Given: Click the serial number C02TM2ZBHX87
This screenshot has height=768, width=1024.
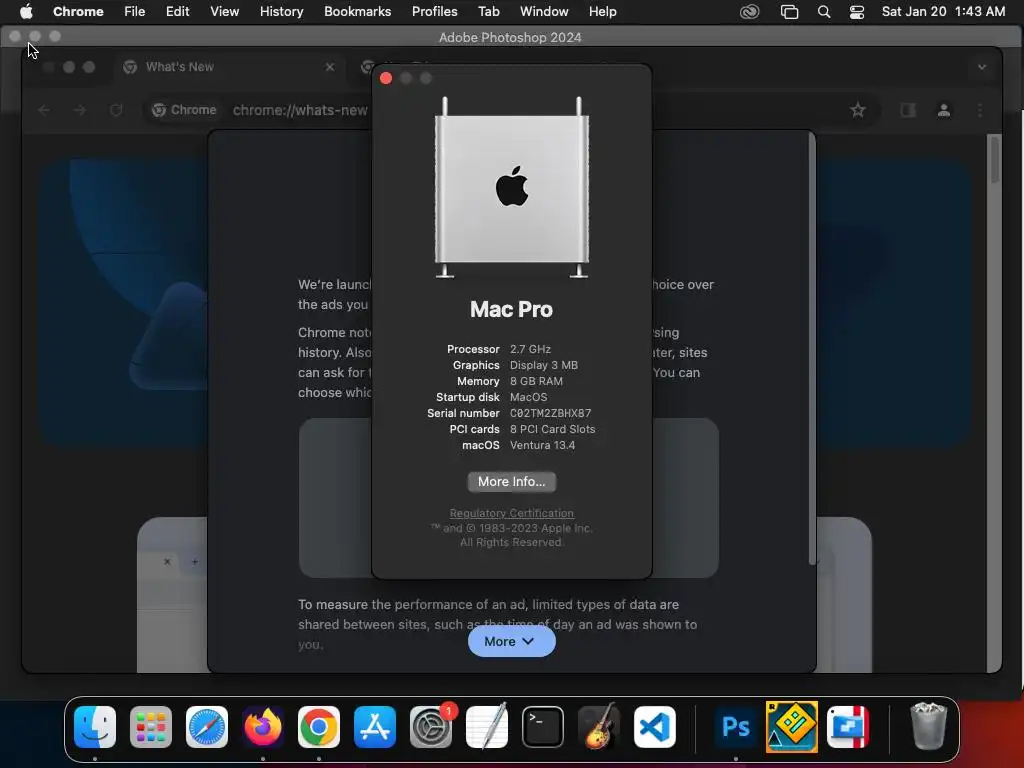Looking at the screenshot, I should 551,413.
